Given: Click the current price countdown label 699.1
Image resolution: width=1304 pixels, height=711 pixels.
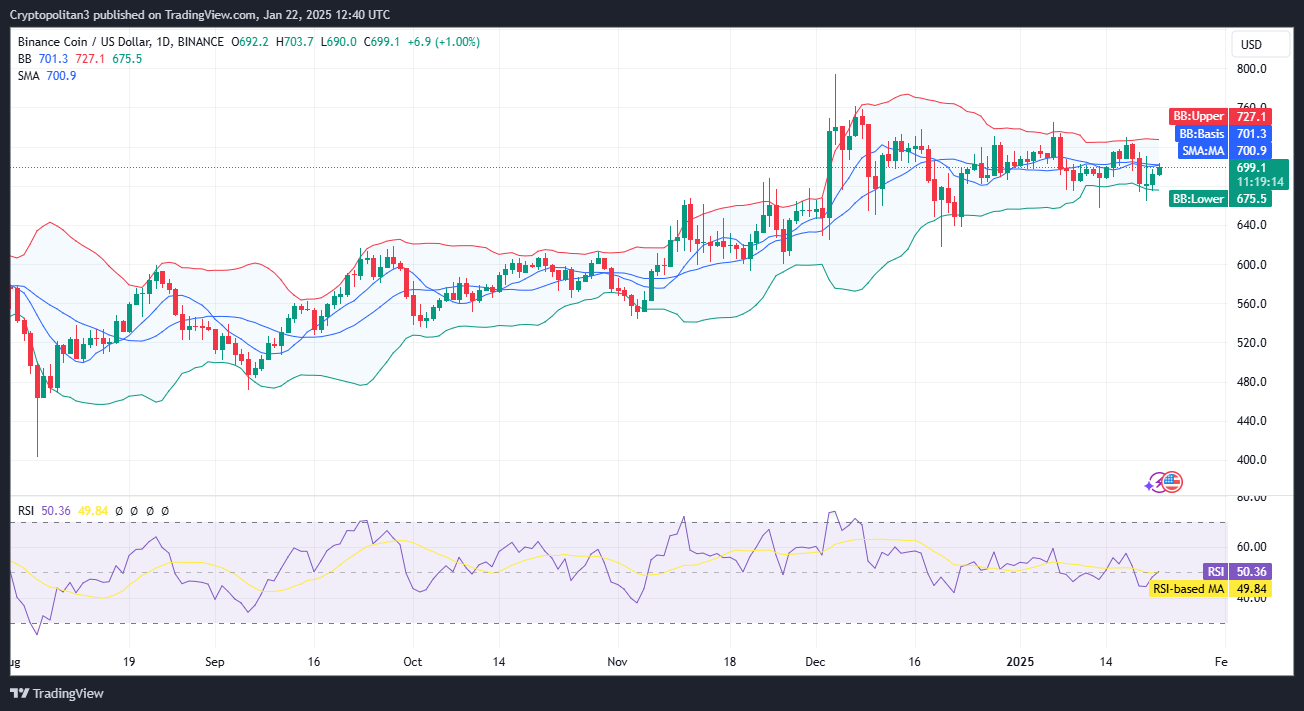Looking at the screenshot, I should (x=1257, y=174).
